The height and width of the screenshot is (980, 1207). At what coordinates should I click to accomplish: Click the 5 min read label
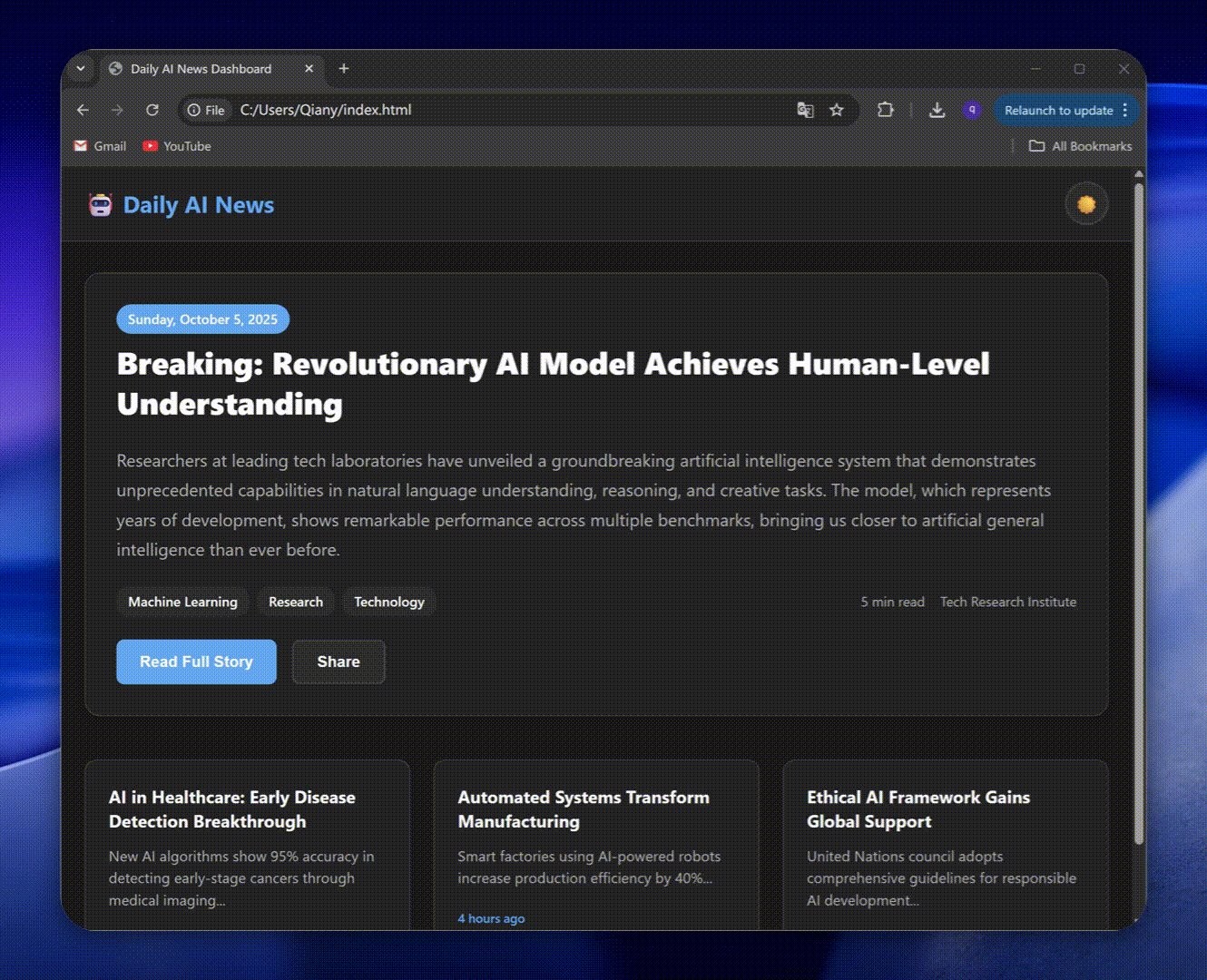point(893,602)
